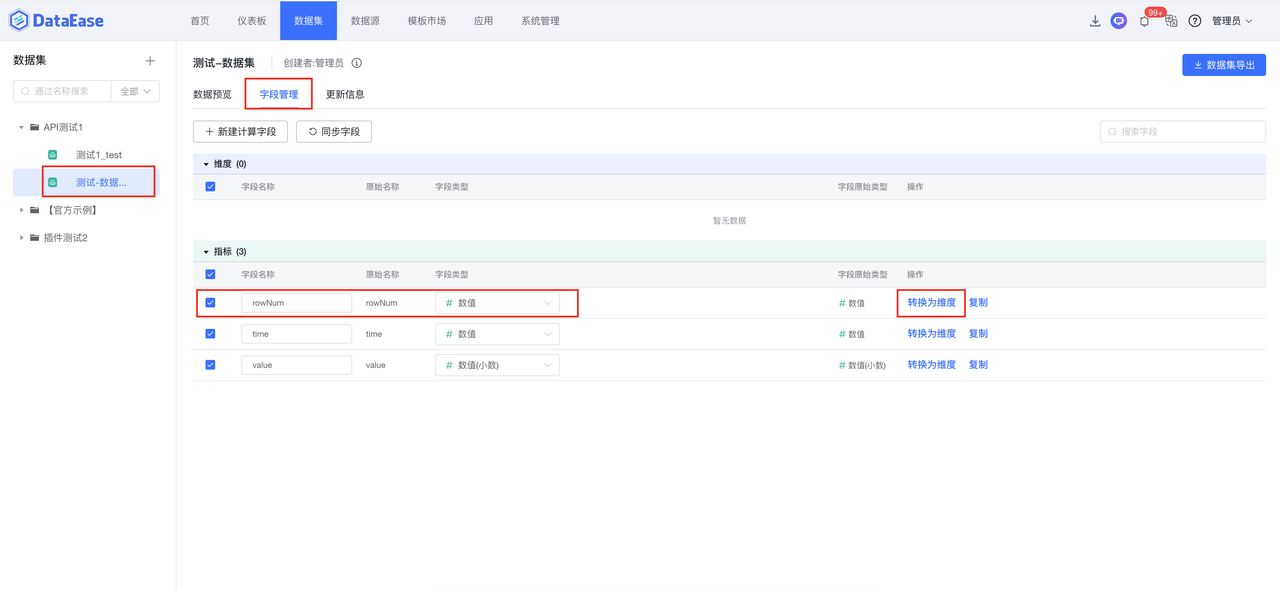Click the 搜索字段 search input field
Screen dimensions: 1280x590
pyautogui.click(x=1182, y=131)
